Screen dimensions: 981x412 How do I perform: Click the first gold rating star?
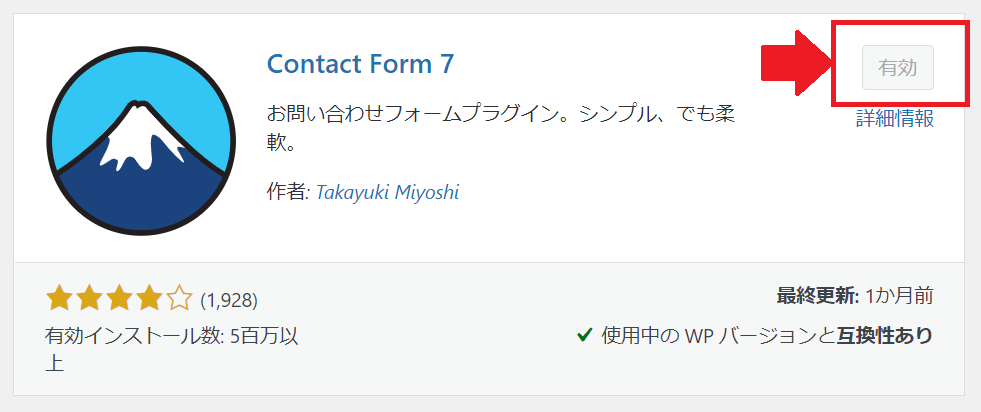(58, 299)
